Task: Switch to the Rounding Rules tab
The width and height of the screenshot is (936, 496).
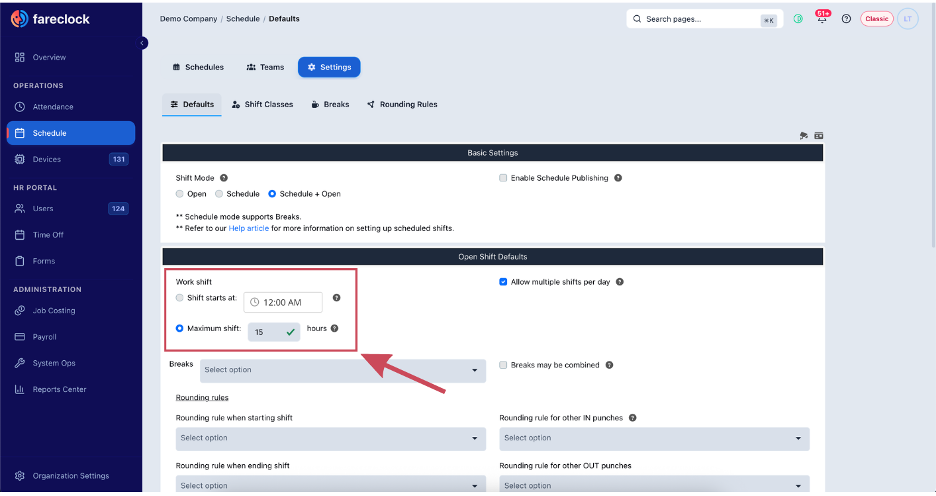Action: coord(402,104)
